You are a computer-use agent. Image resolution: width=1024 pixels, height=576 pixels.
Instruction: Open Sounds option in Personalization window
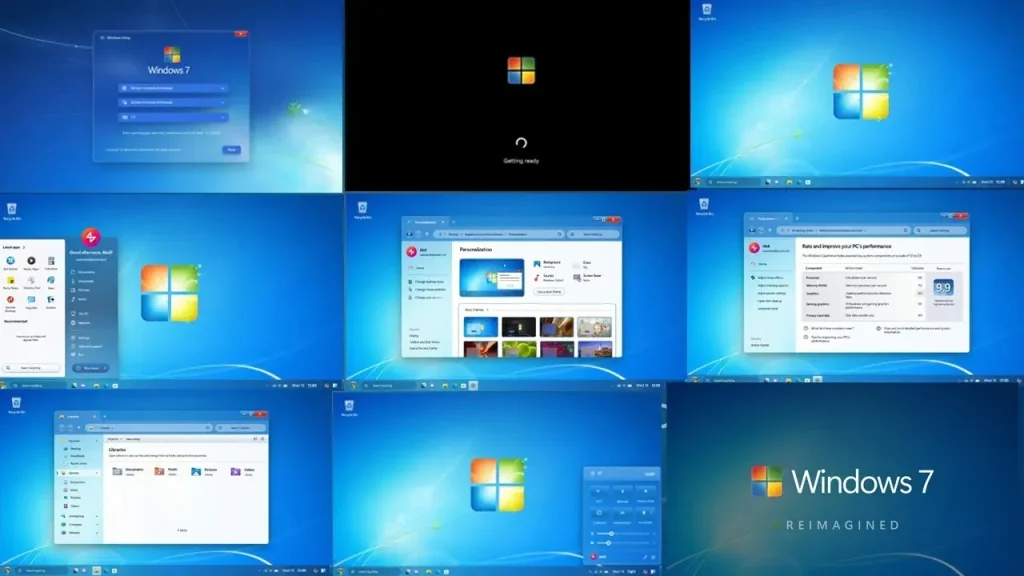[x=547, y=278]
